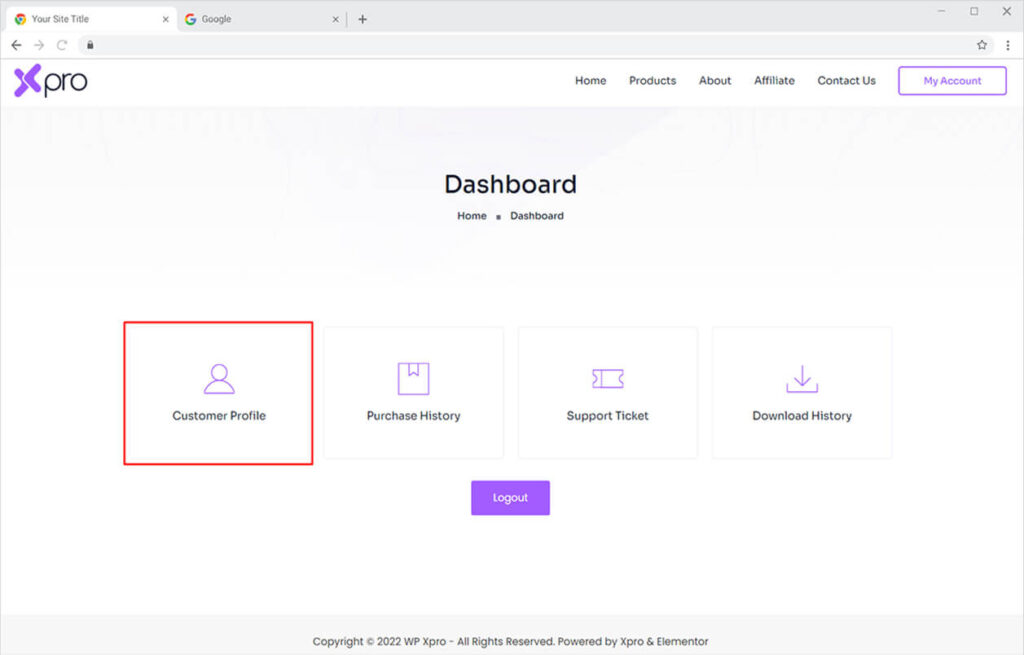1024x655 pixels.
Task: Bookmark page with the star icon
Action: (x=982, y=45)
